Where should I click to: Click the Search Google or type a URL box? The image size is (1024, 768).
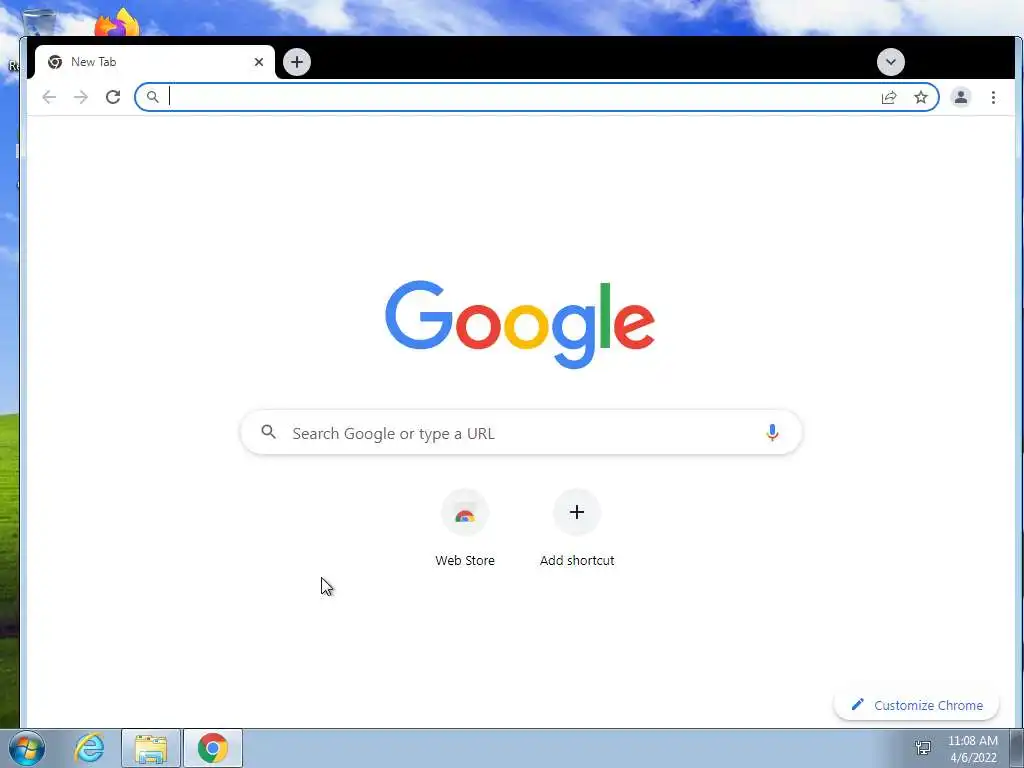(x=521, y=432)
